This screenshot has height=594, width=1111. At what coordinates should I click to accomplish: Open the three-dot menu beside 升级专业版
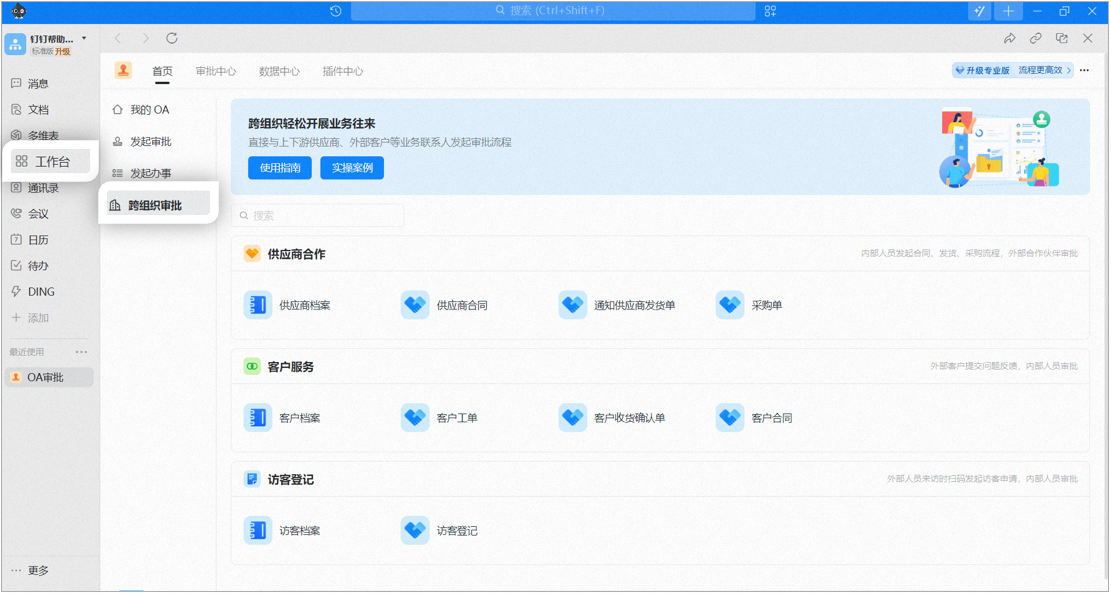pos(1084,70)
